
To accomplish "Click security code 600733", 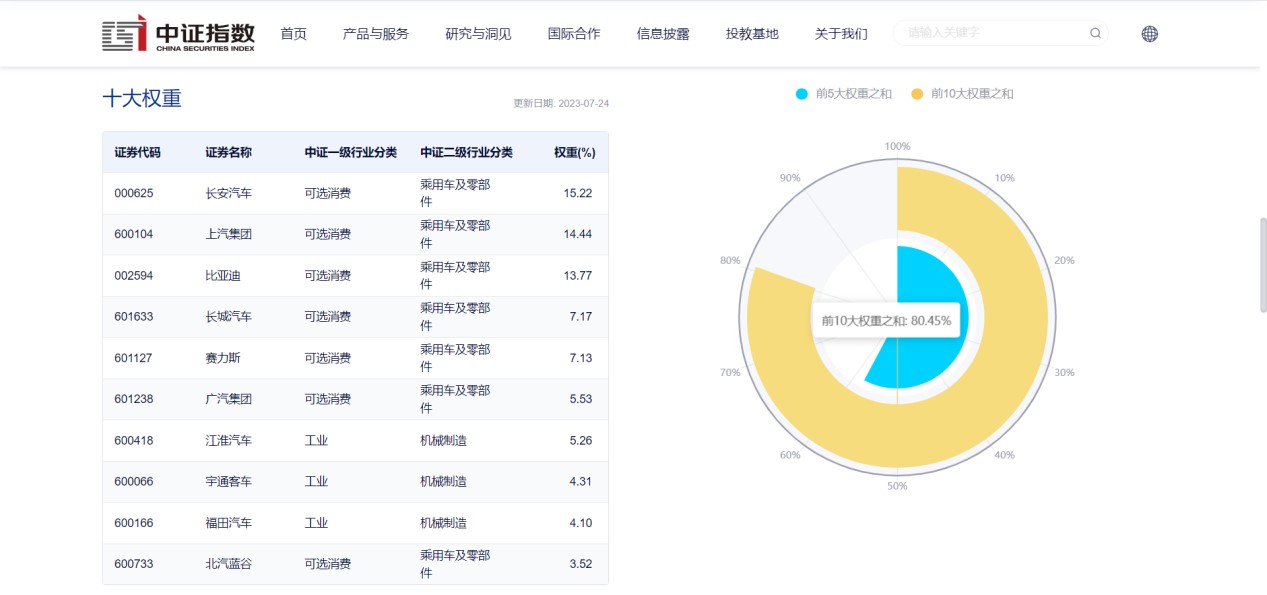I will 134,564.
